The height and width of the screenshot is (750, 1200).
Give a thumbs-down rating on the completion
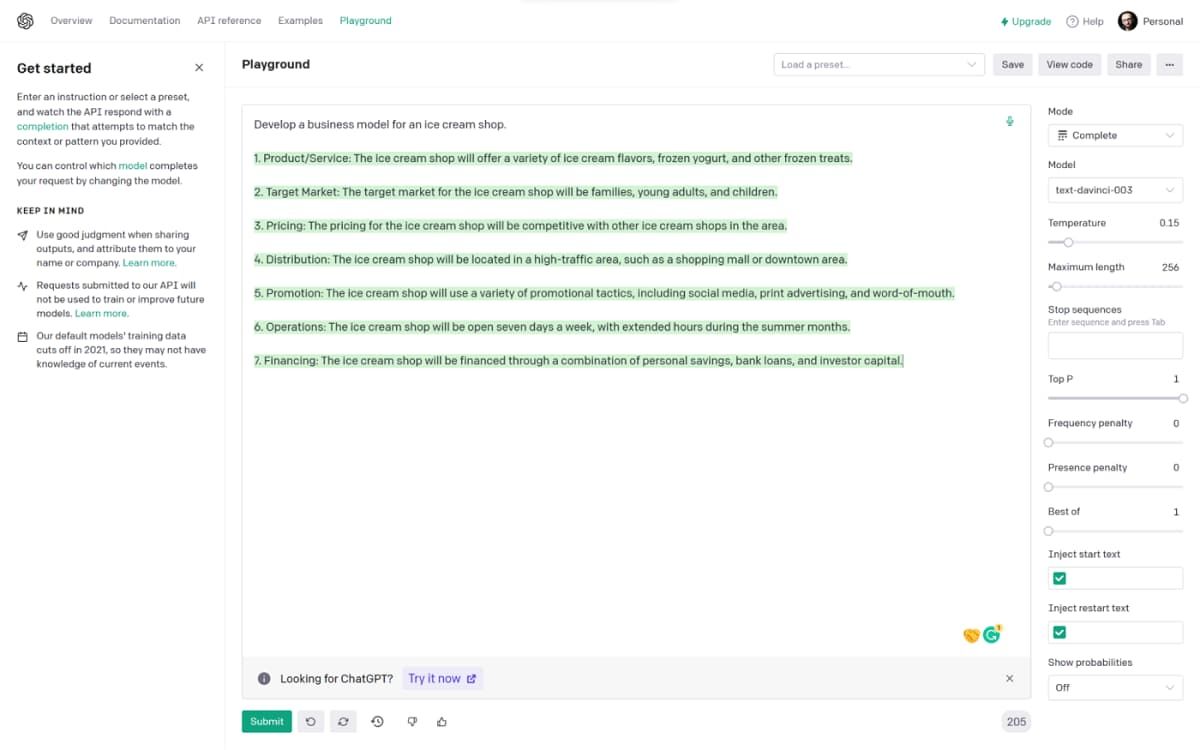(412, 721)
